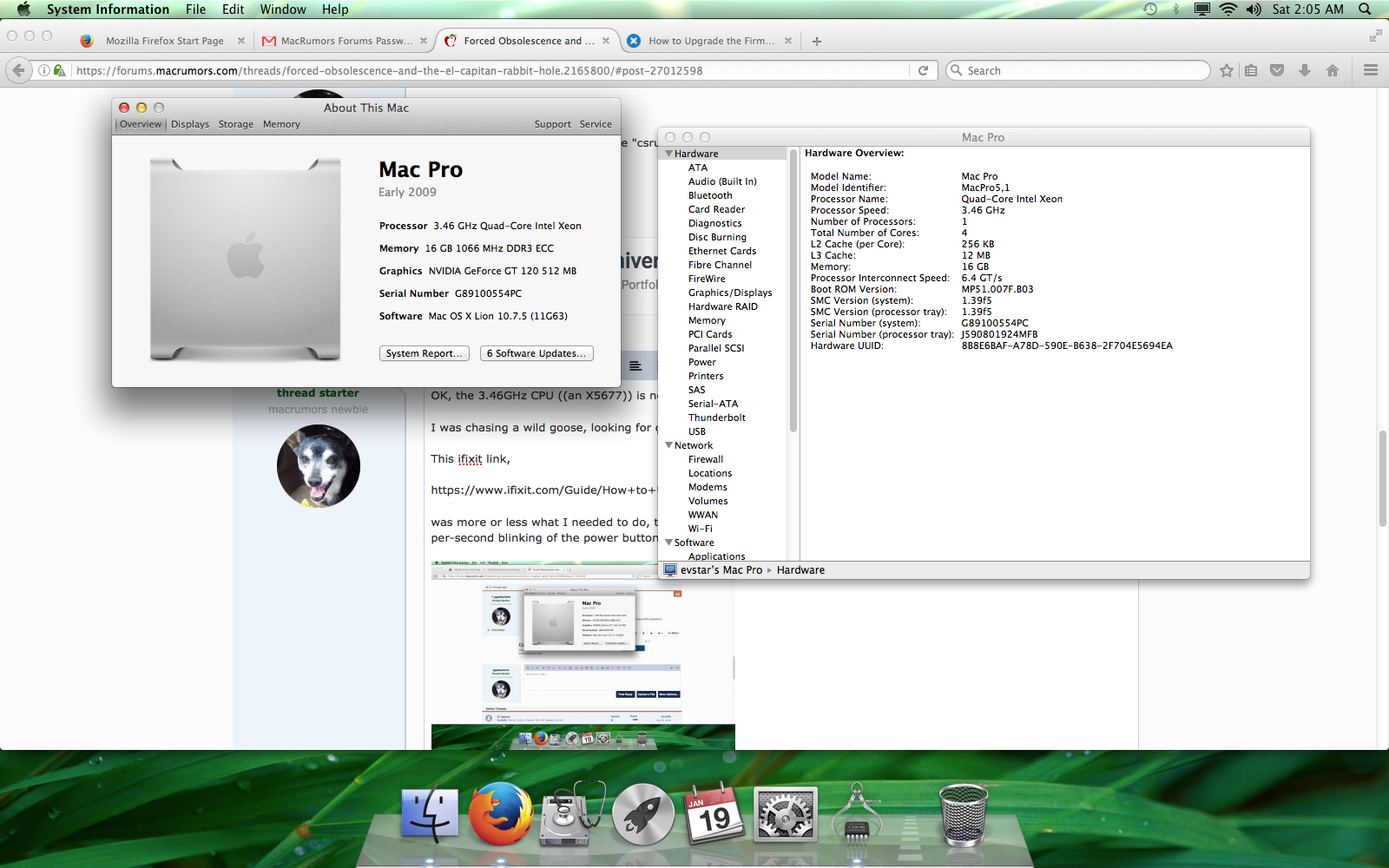
Task: Open the embedded screenshot thumbnail in post
Action: 583,654
